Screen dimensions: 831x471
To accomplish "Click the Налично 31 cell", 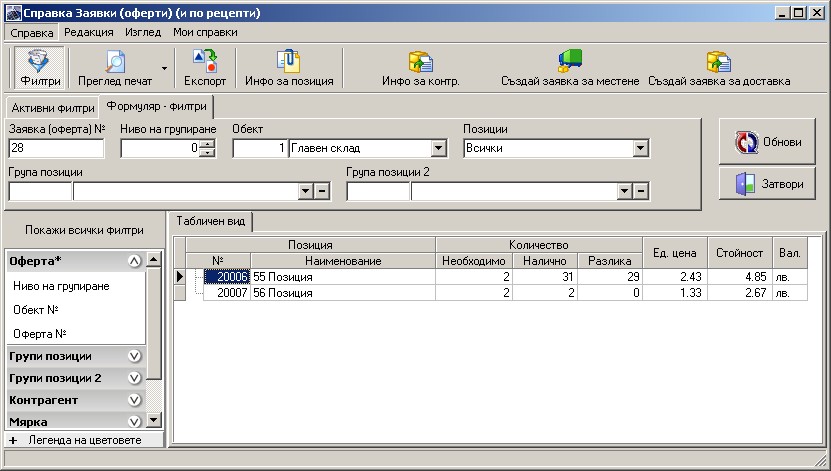I will (545, 277).
